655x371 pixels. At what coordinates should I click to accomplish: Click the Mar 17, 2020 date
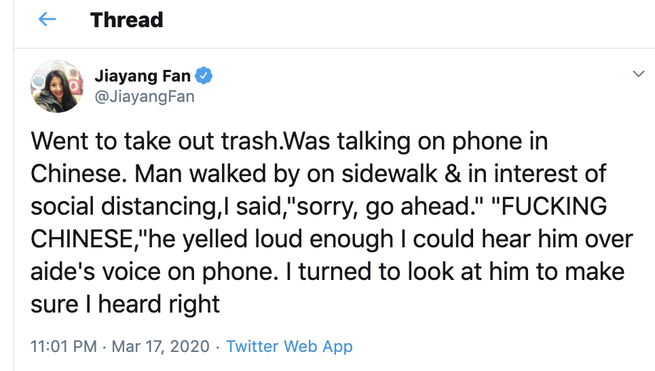point(160,346)
